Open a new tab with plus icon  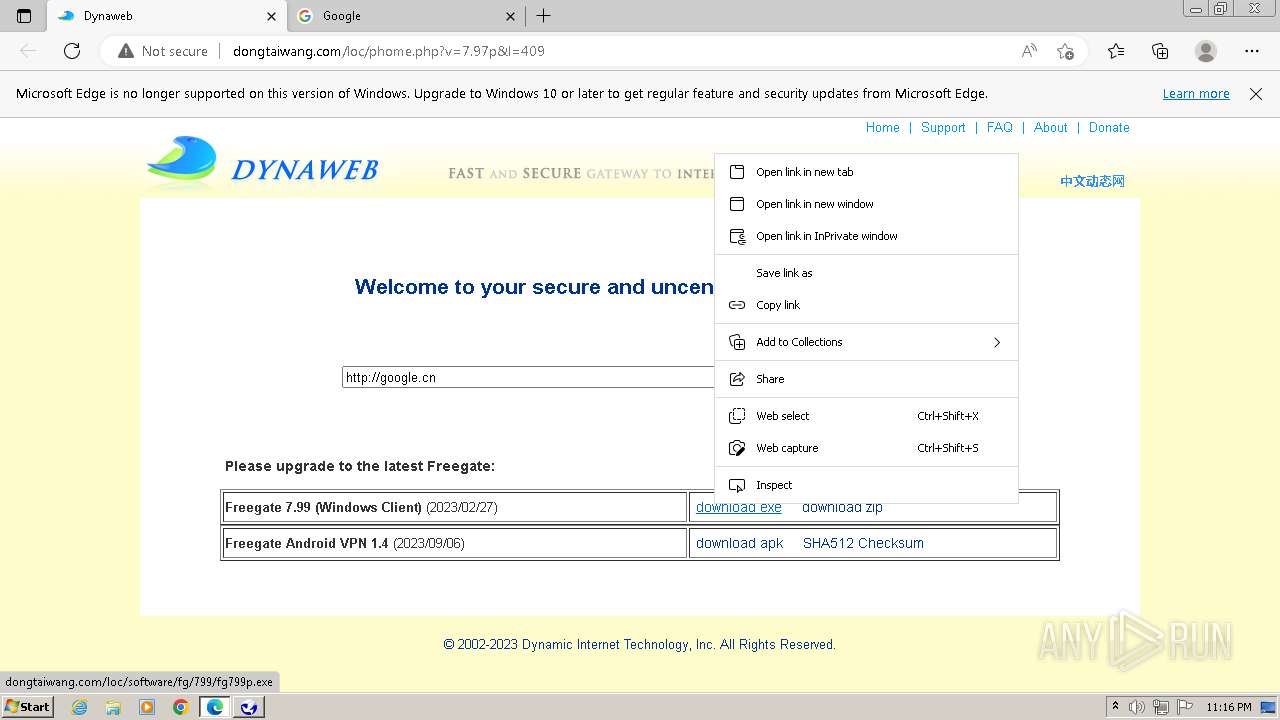pyautogui.click(x=543, y=16)
